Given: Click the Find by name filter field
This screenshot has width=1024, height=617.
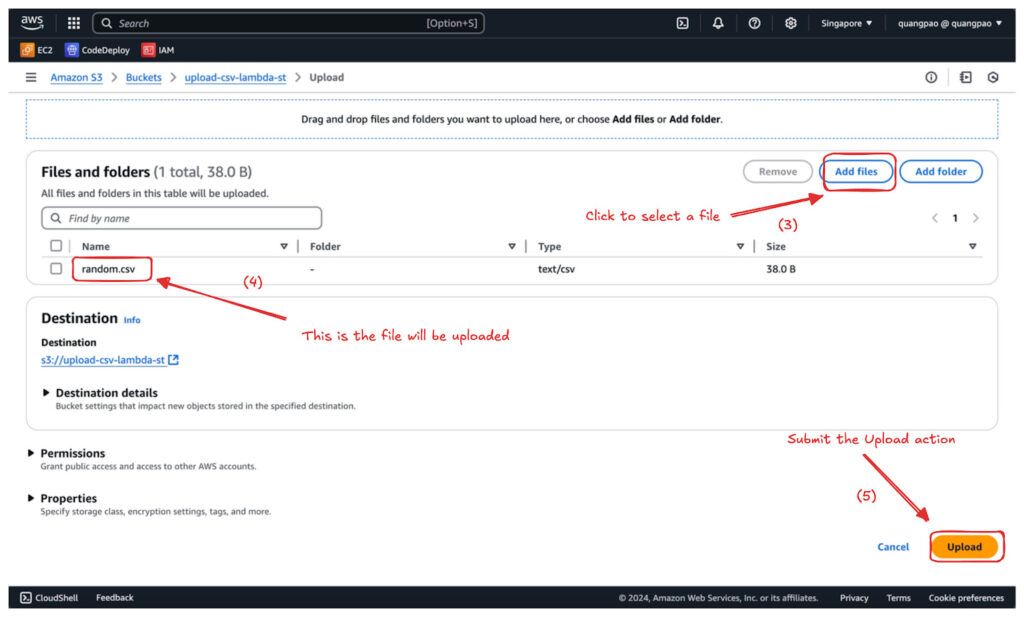Looking at the screenshot, I should [x=182, y=218].
